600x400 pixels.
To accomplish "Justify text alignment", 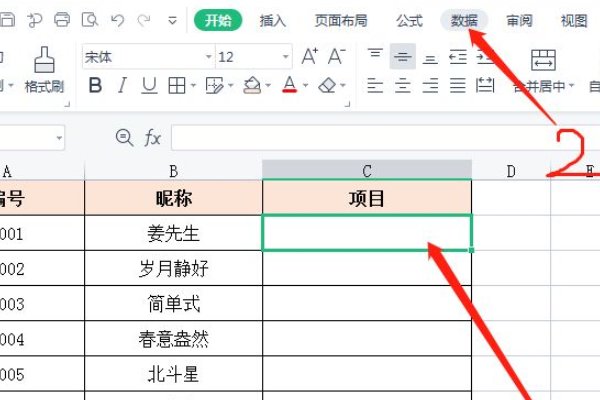I will coord(458,85).
